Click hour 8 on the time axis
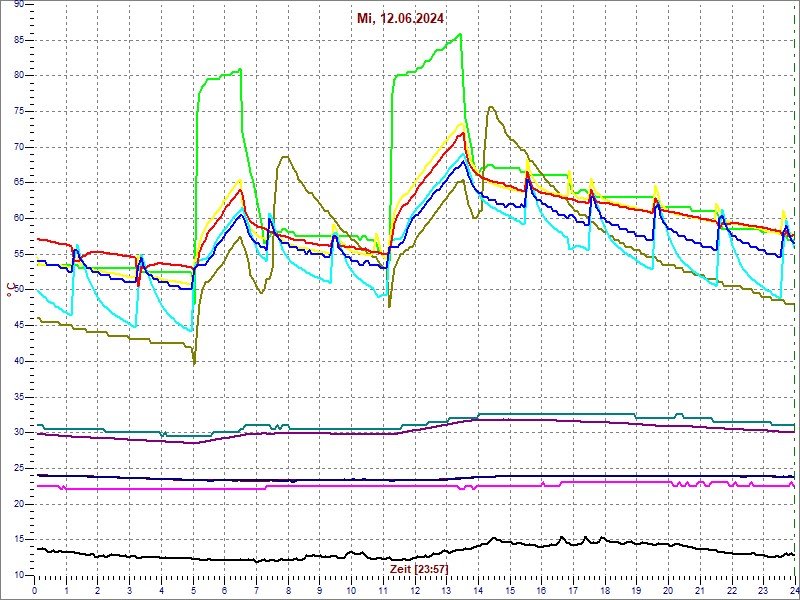The height and width of the screenshot is (600, 800). (x=288, y=589)
